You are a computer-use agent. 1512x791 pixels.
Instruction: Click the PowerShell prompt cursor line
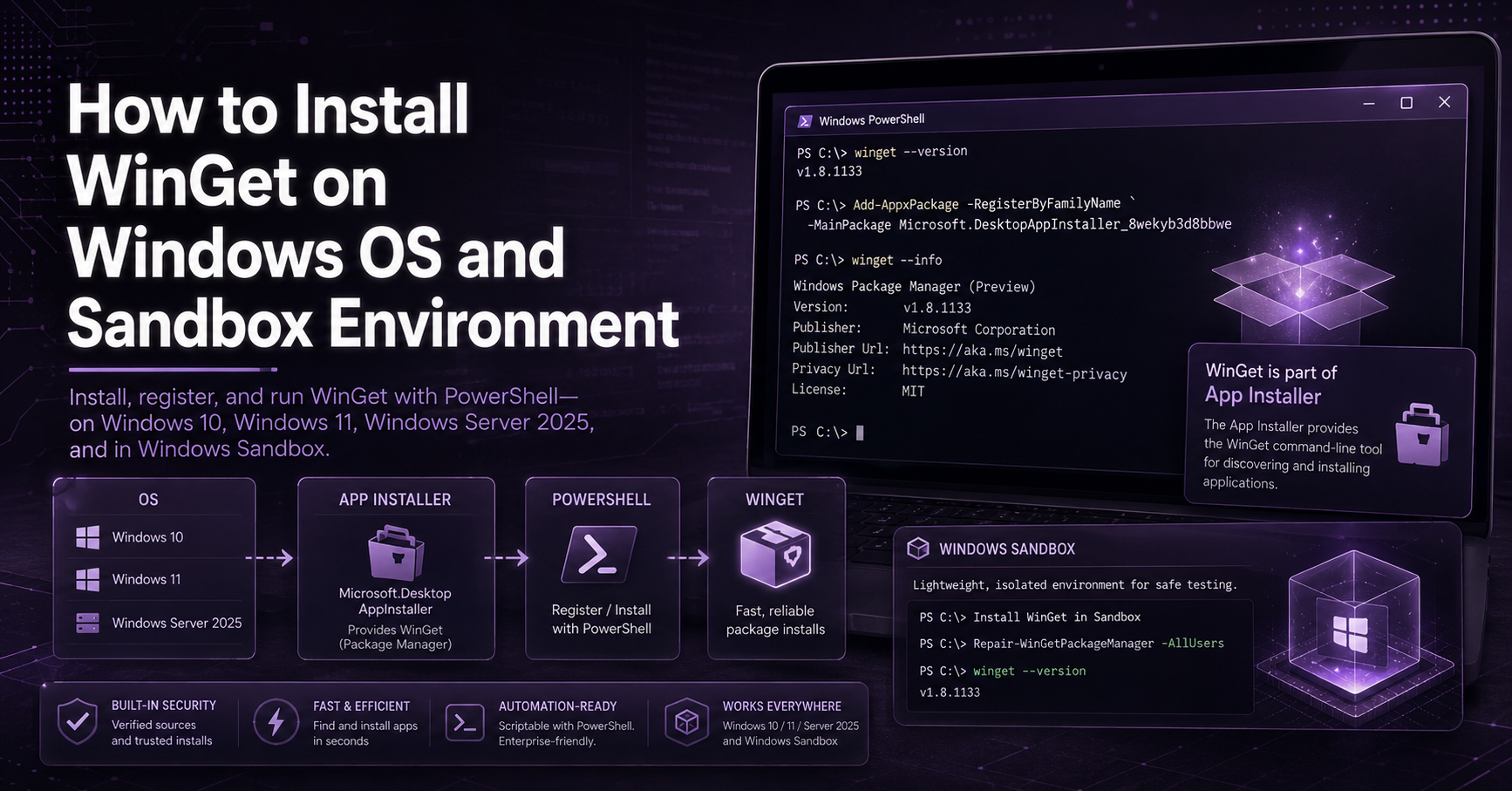[x=828, y=432]
